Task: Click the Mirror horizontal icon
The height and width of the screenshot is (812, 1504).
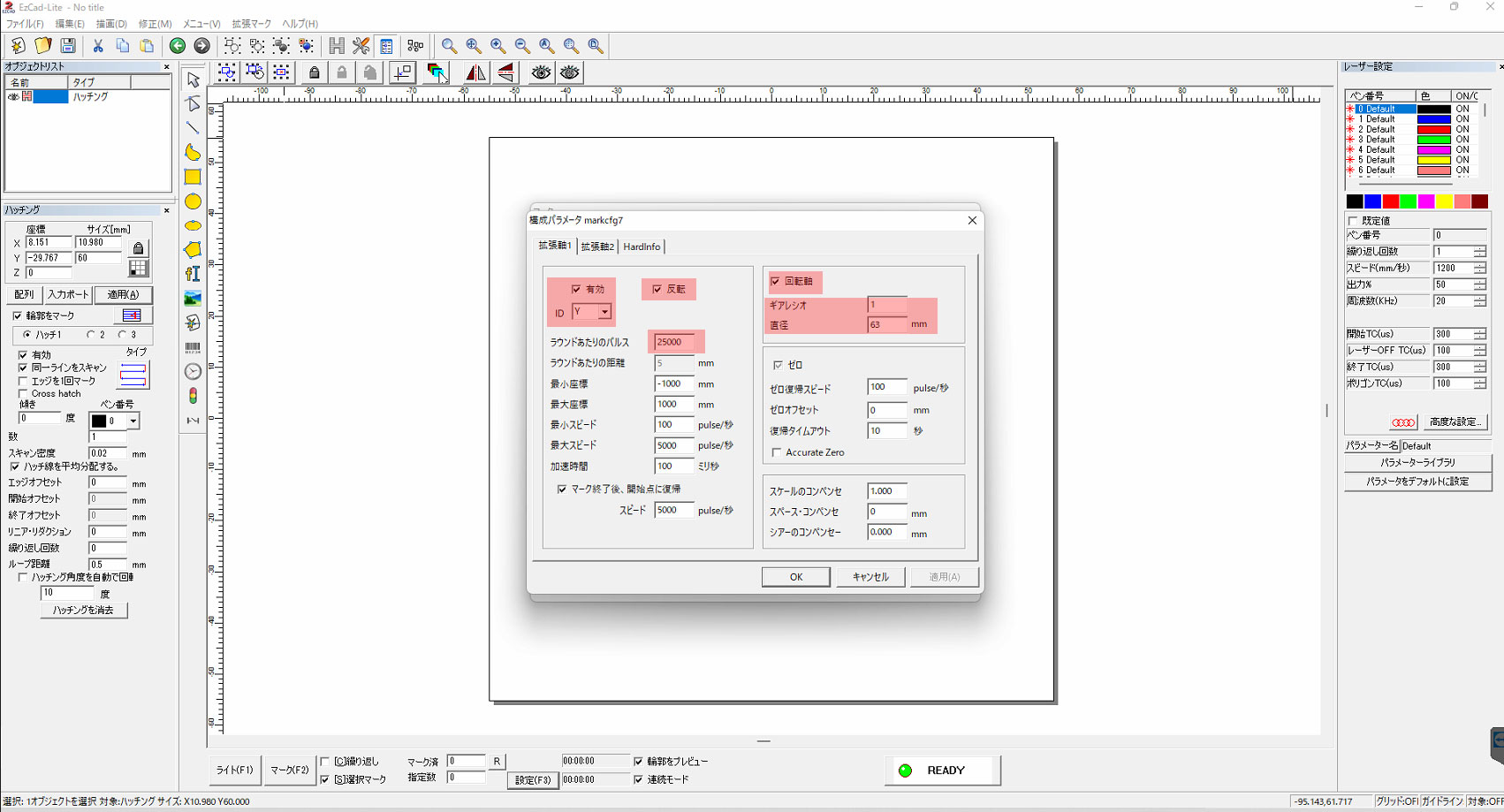Action: pos(475,72)
